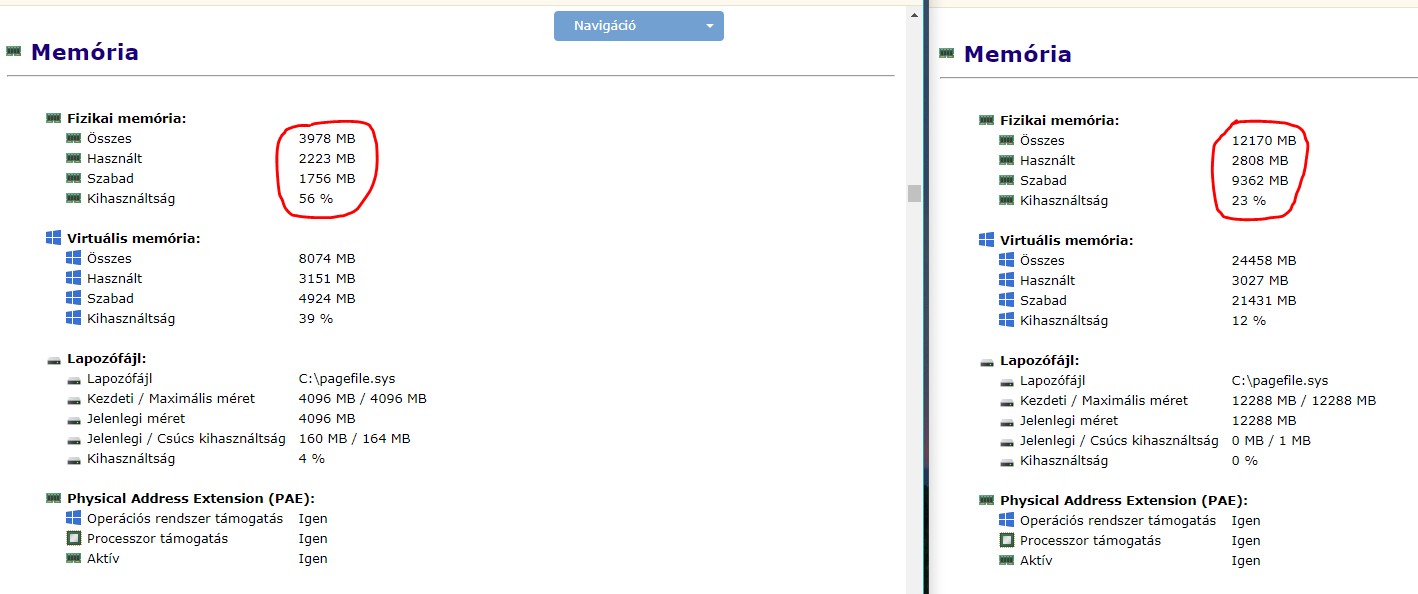Click the Kezdeti / Maximális méret label in left report

171,398
